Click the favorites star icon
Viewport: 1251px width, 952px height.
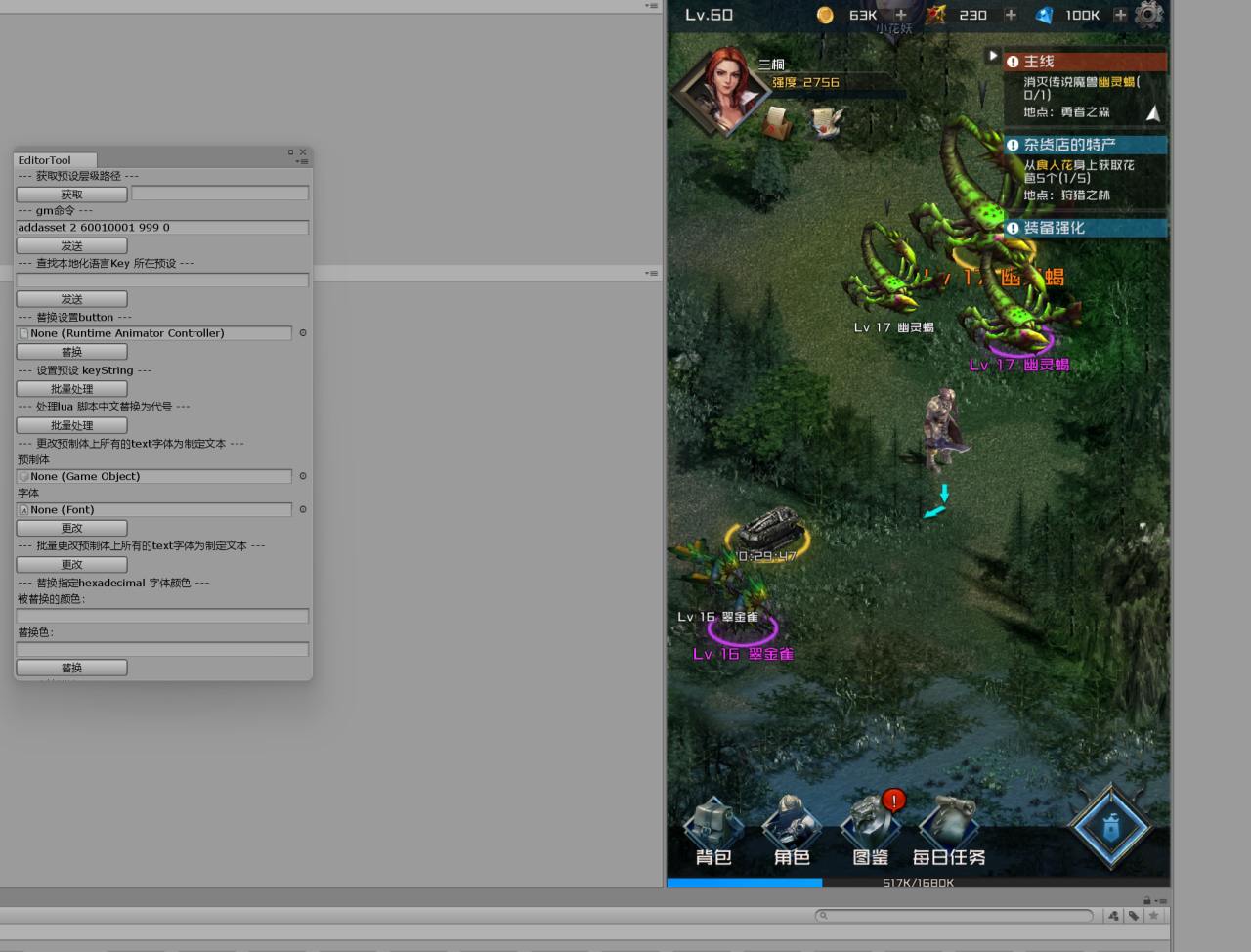1154,916
